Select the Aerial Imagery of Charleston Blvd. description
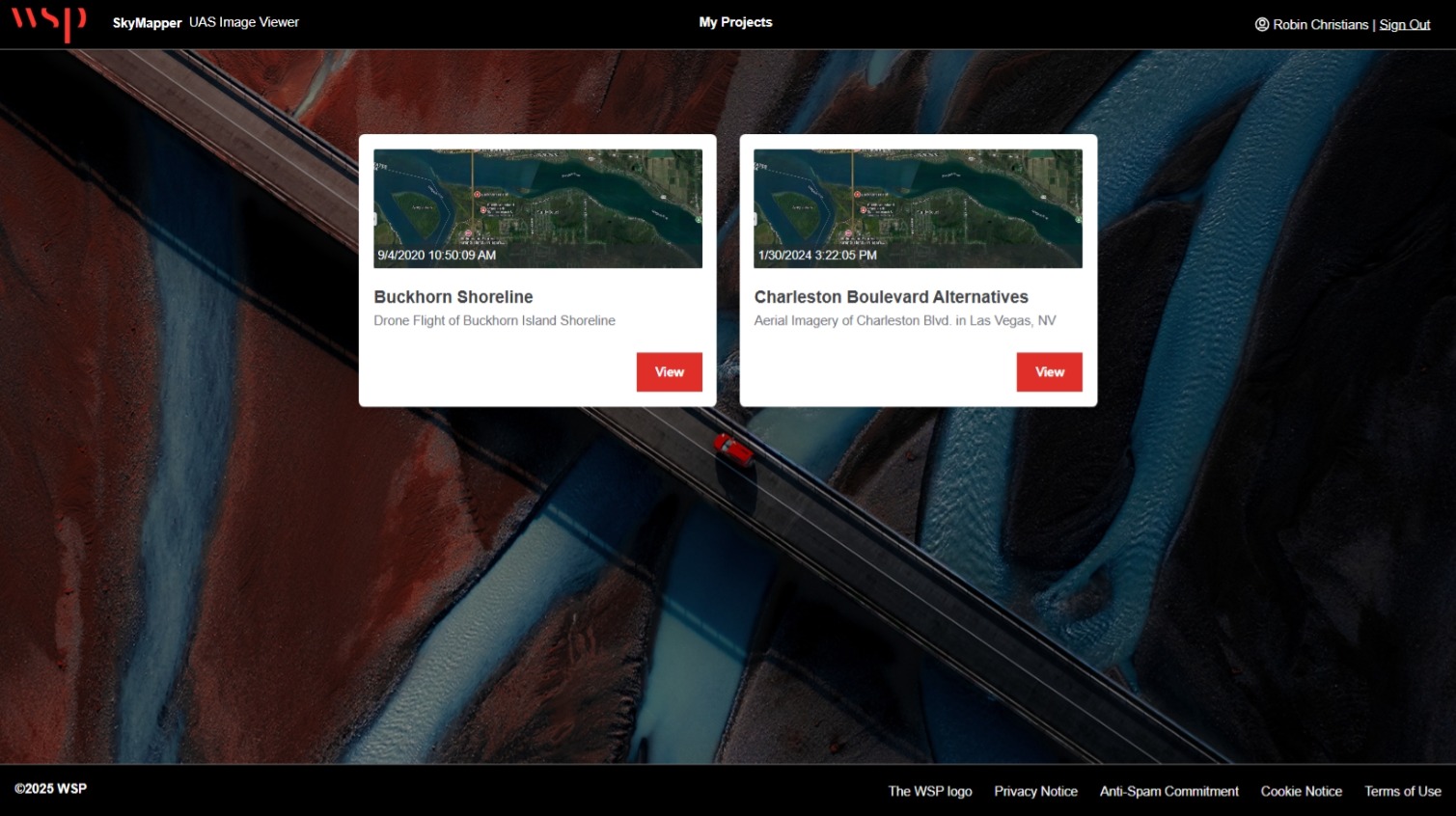This screenshot has height=816, width=1456. pyautogui.click(x=904, y=320)
